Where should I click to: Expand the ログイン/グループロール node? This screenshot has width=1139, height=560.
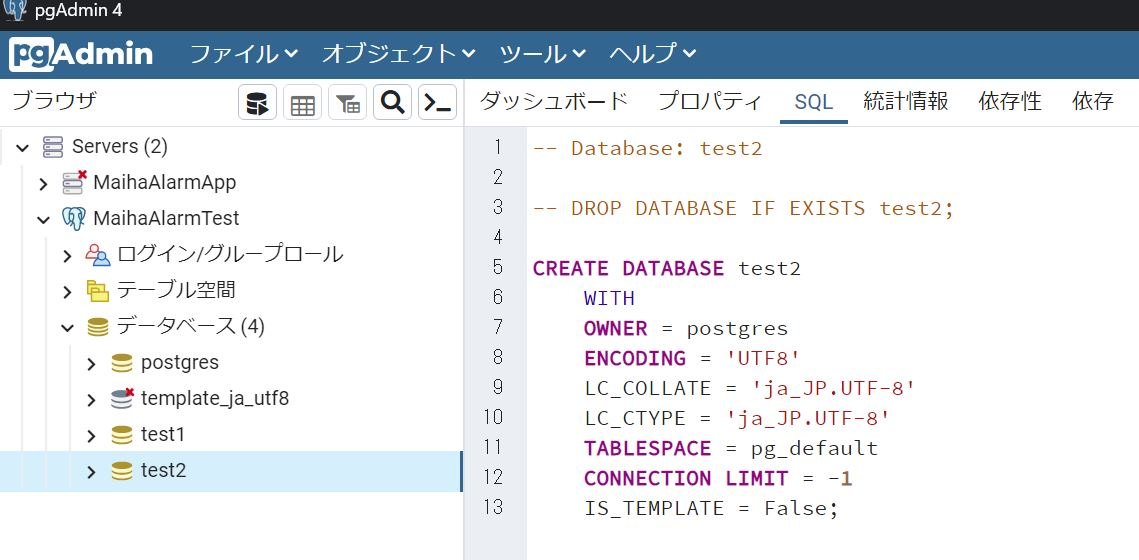pyautogui.click(x=68, y=255)
